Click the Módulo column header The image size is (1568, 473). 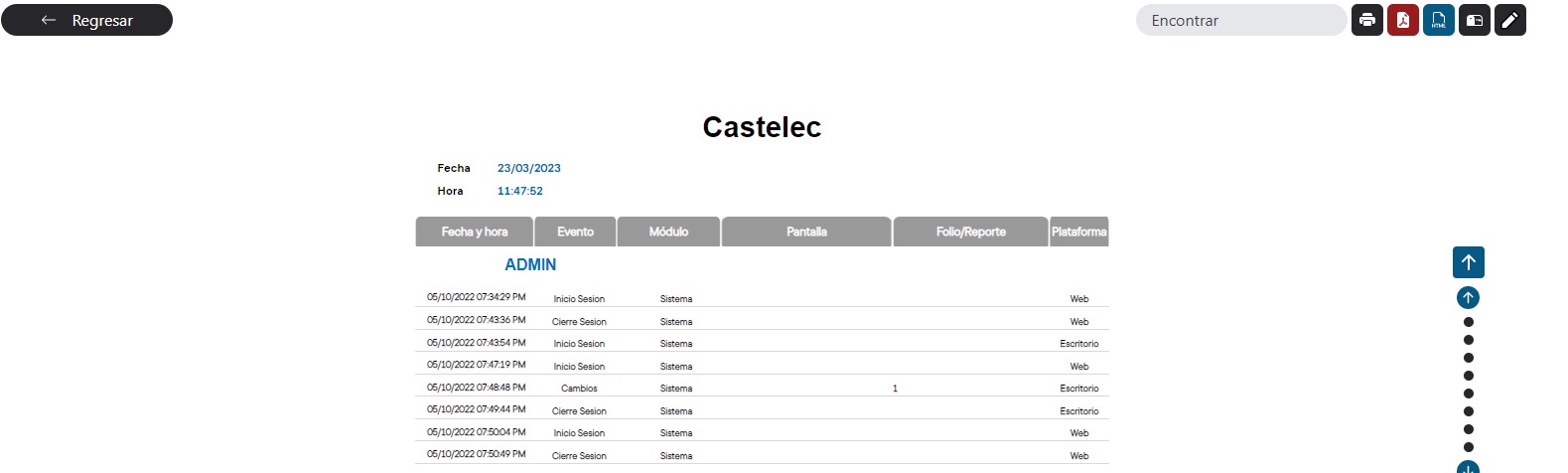point(668,232)
